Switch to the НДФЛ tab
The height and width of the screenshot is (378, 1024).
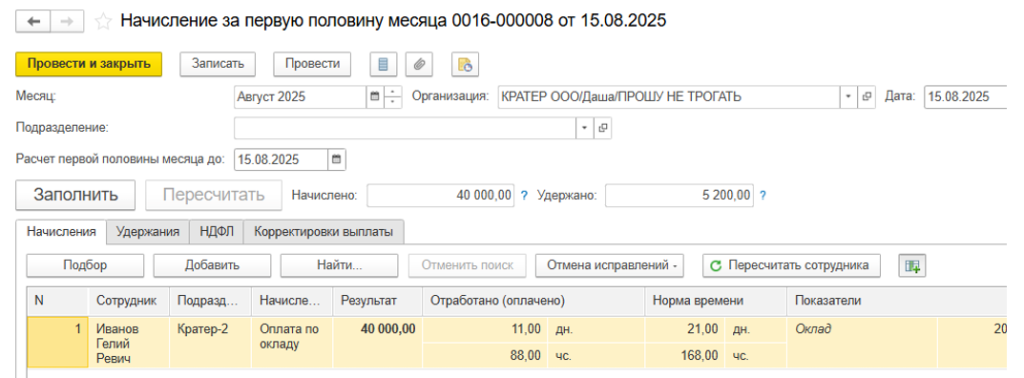tap(216, 232)
